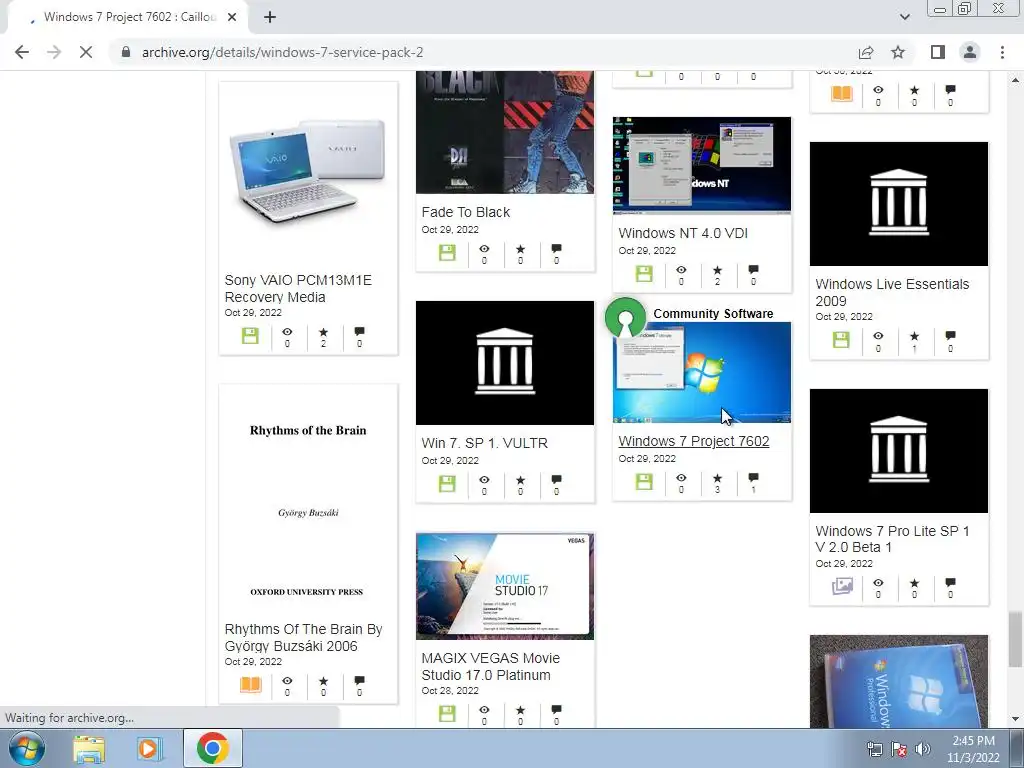The height and width of the screenshot is (768, 1024).
Task: Close the Windows 7 Project 7602 tab
Action: coord(232,17)
